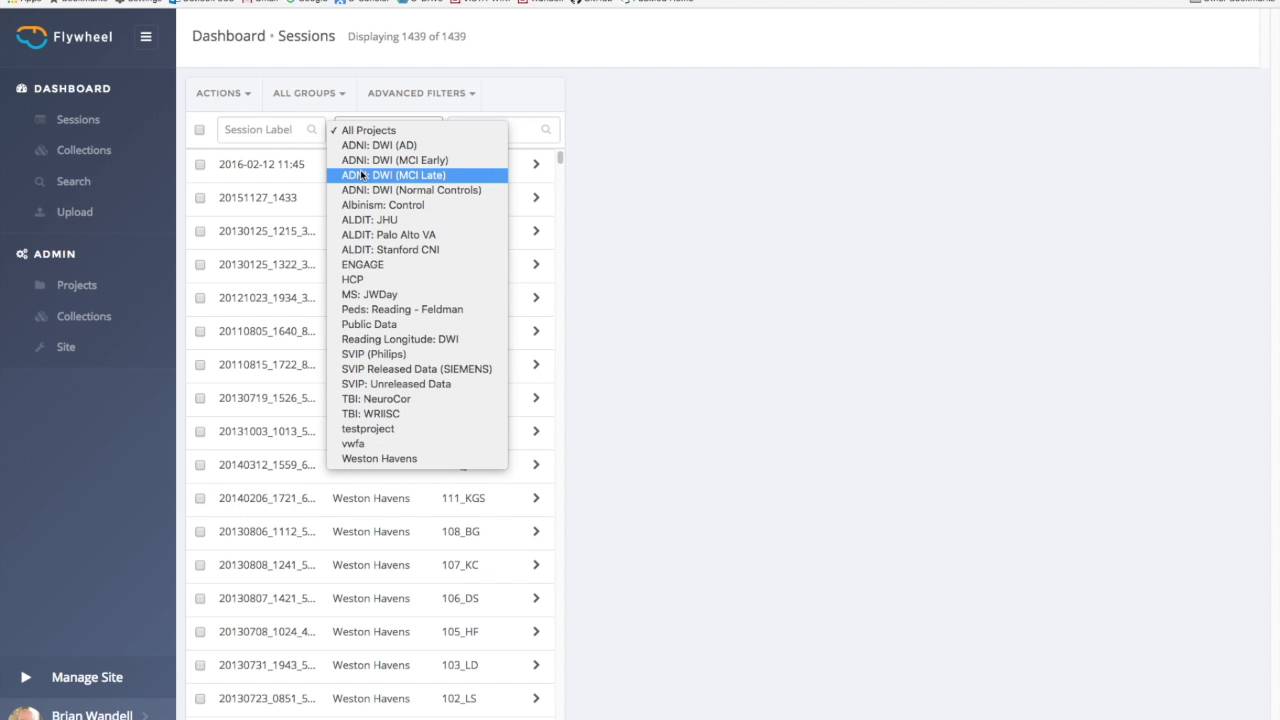
Task: Focus the Session Label filter field
Action: (x=271, y=130)
